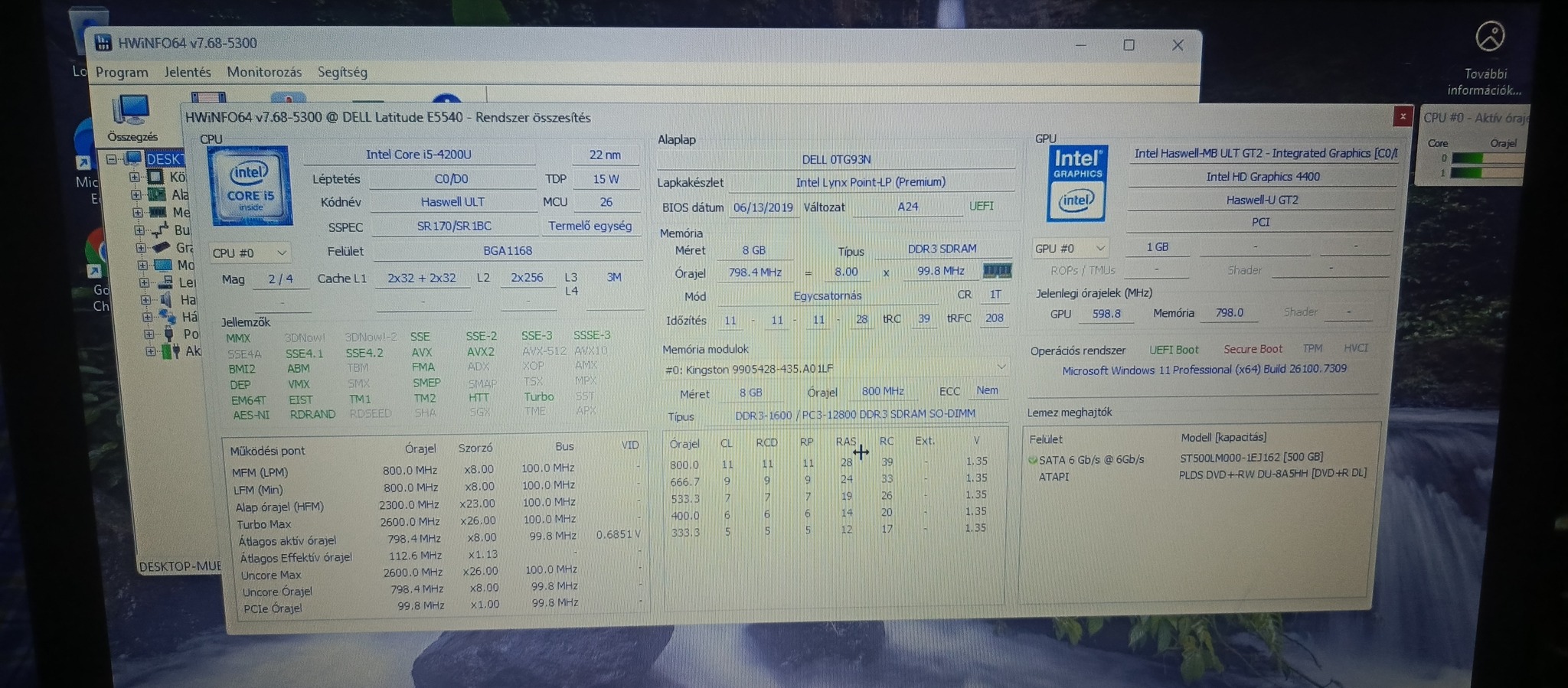Open the CPU #0 selector dropdown
1568x688 pixels.
coord(250,253)
